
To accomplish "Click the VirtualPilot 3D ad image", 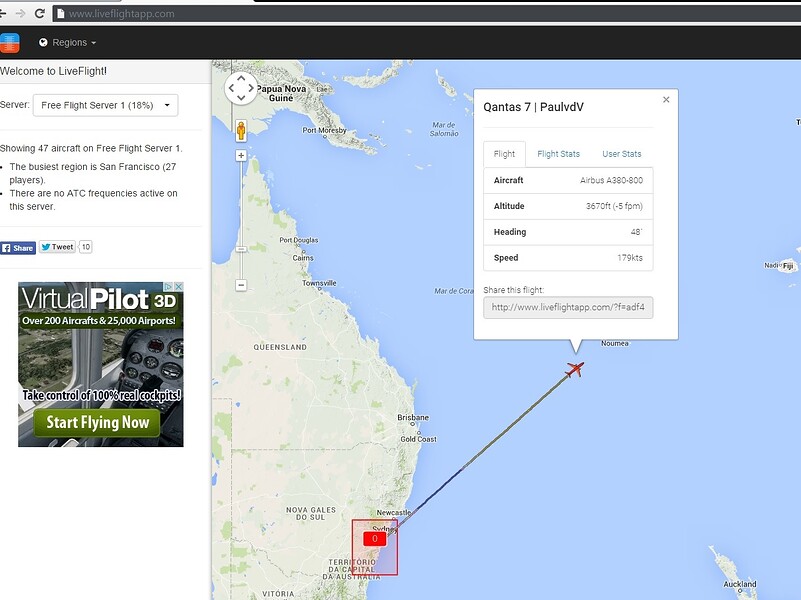I will 101,365.
